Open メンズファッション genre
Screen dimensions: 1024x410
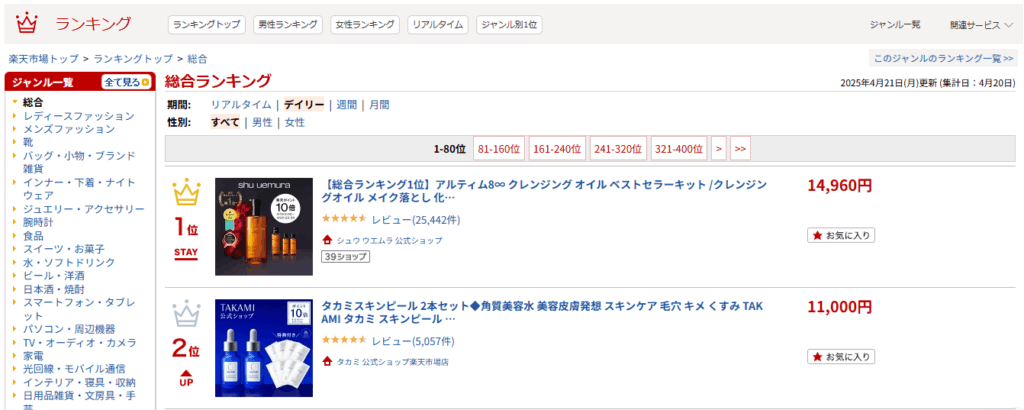click(x=69, y=129)
